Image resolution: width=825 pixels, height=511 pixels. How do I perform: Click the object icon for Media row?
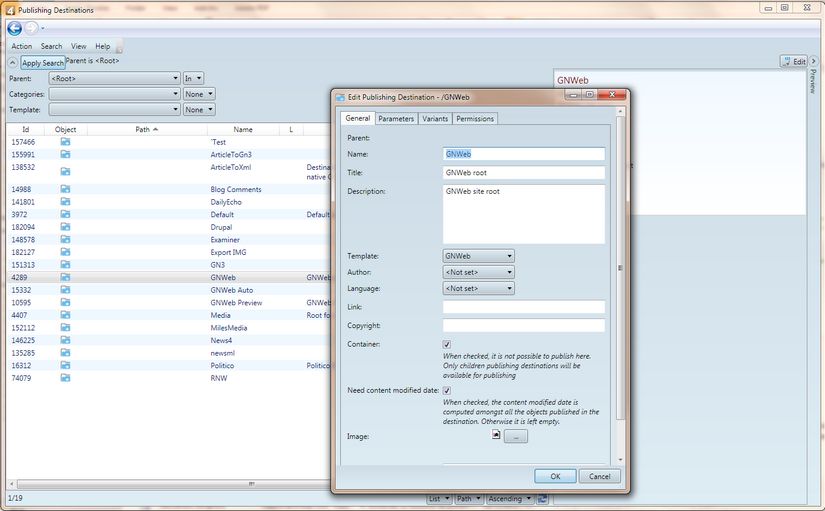[65, 315]
